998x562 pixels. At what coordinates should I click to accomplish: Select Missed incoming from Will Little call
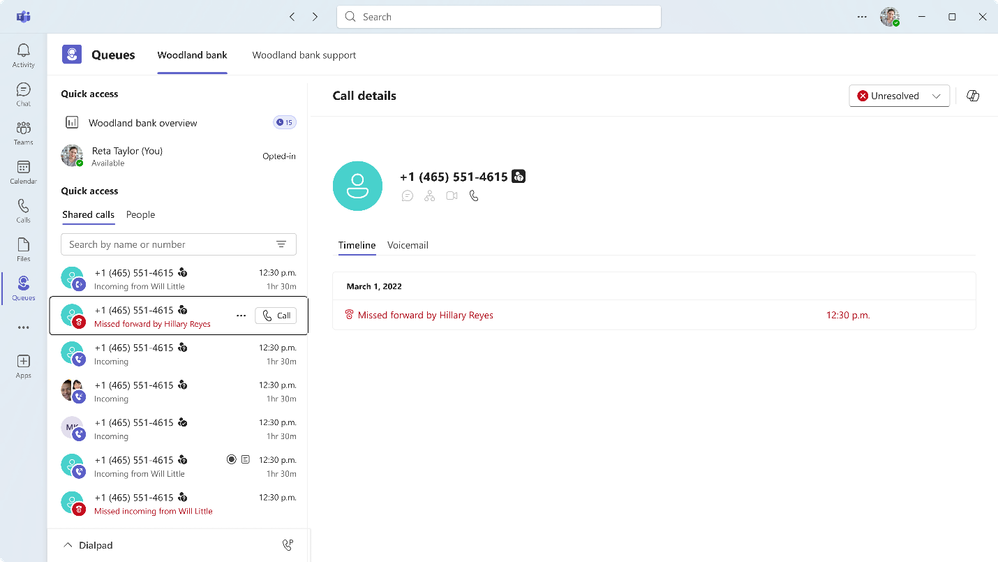pyautogui.click(x=178, y=503)
